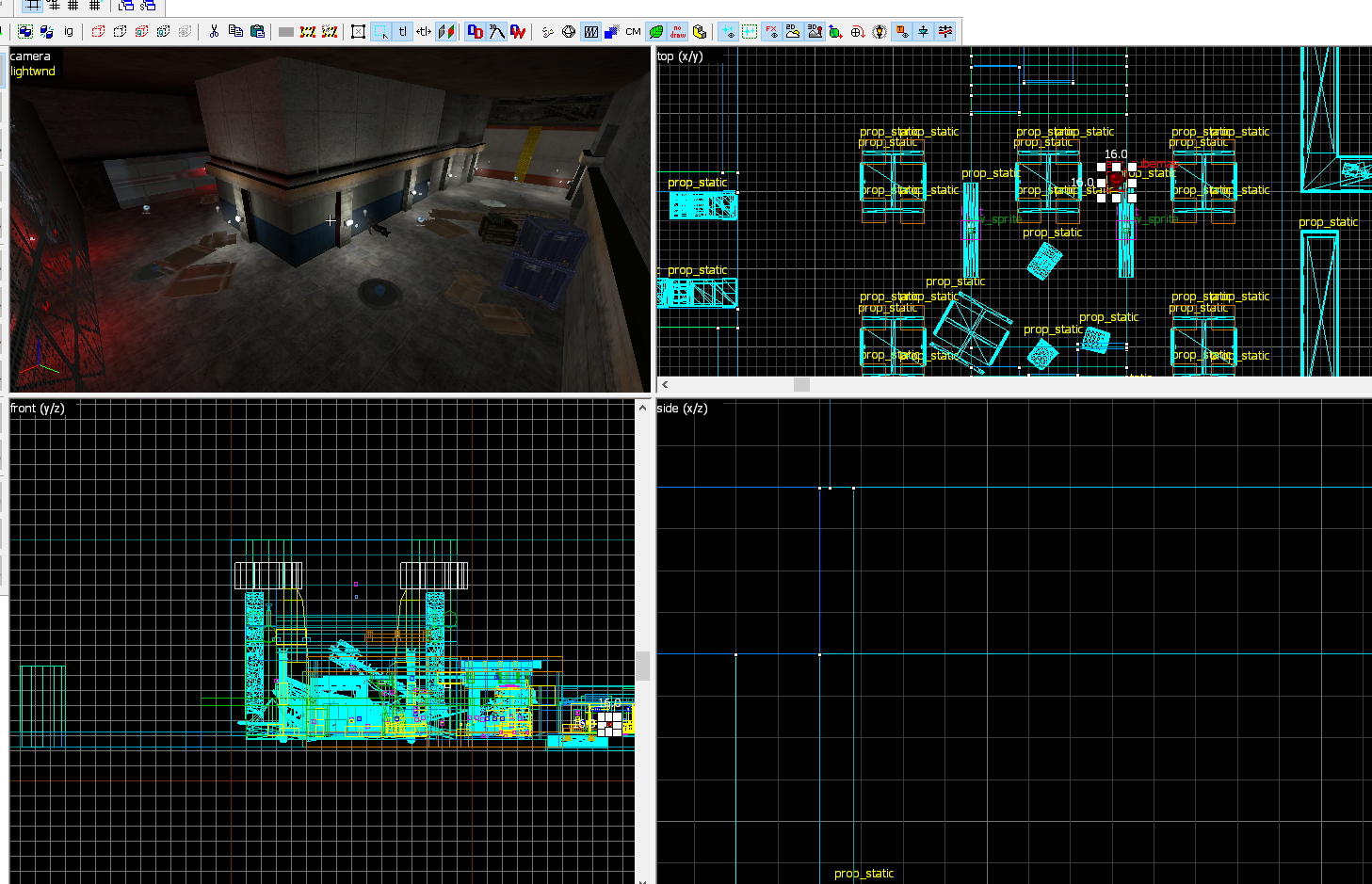This screenshot has height=884, width=1372.
Task: Click the 3D skybox icon
Action: pyautogui.click(x=815, y=31)
